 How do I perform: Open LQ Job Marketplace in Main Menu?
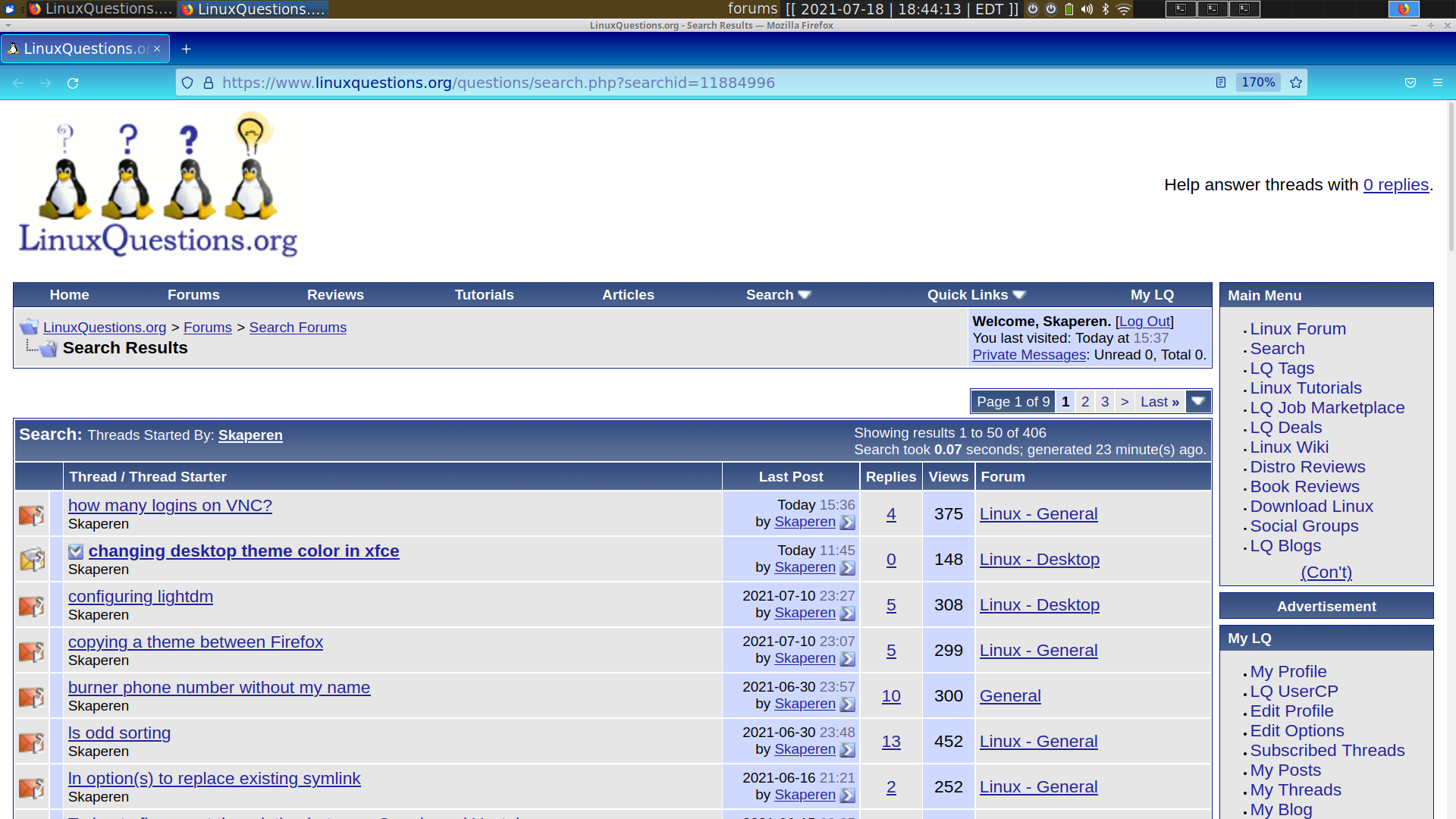tap(1327, 408)
